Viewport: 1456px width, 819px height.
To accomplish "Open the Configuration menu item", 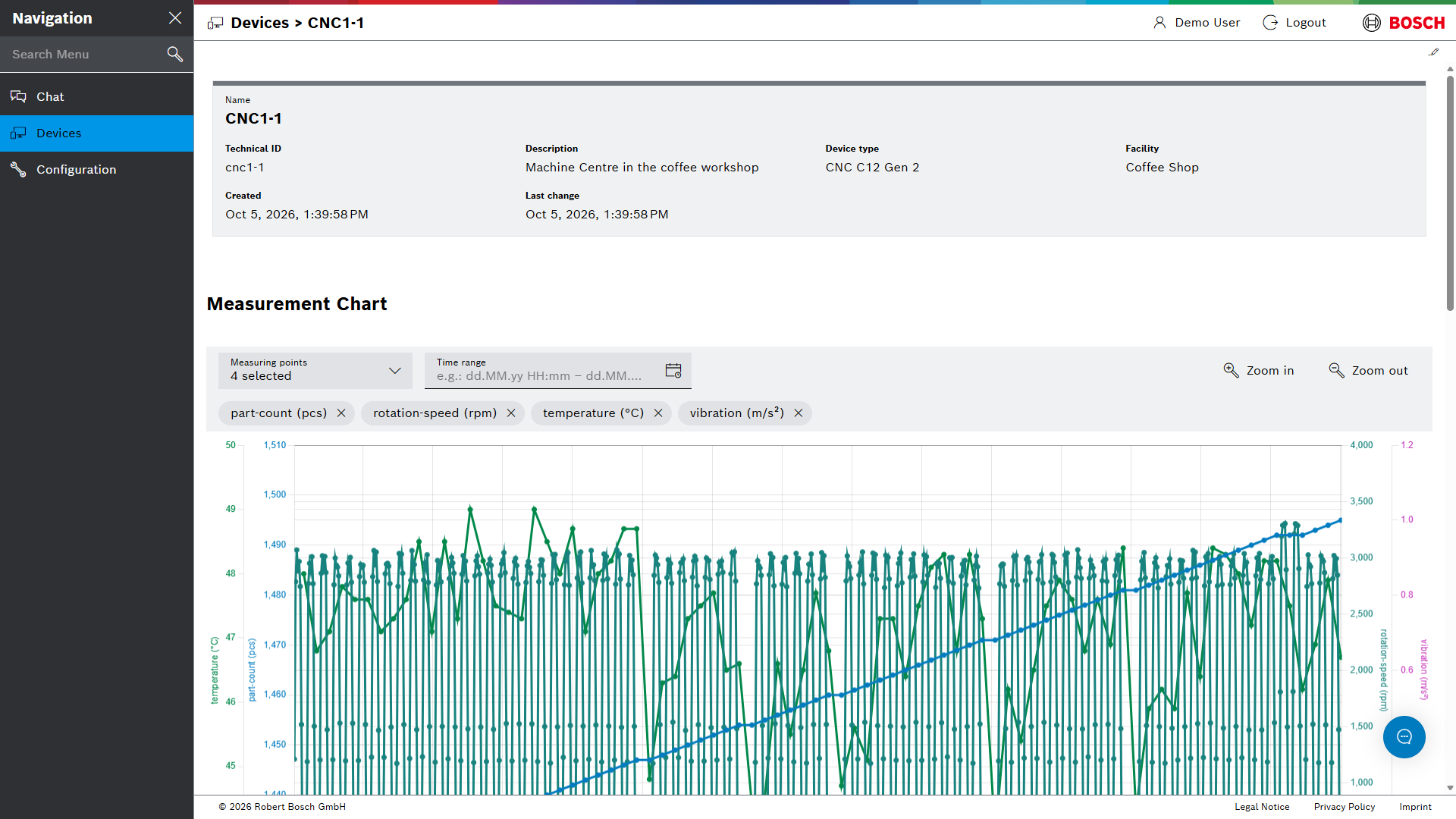I will tap(97, 169).
